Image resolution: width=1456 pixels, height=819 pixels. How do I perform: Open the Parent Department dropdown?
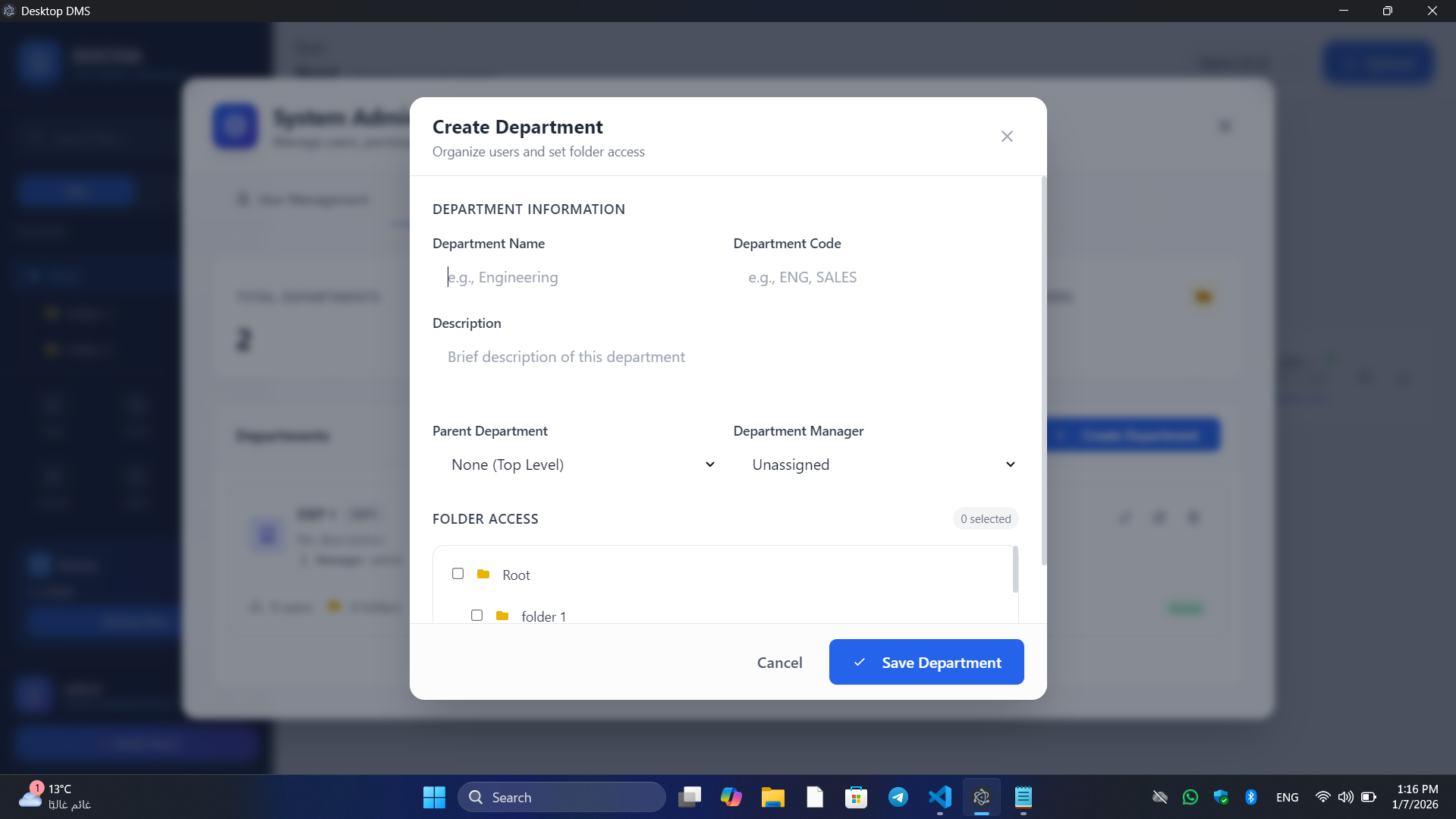[581, 464]
